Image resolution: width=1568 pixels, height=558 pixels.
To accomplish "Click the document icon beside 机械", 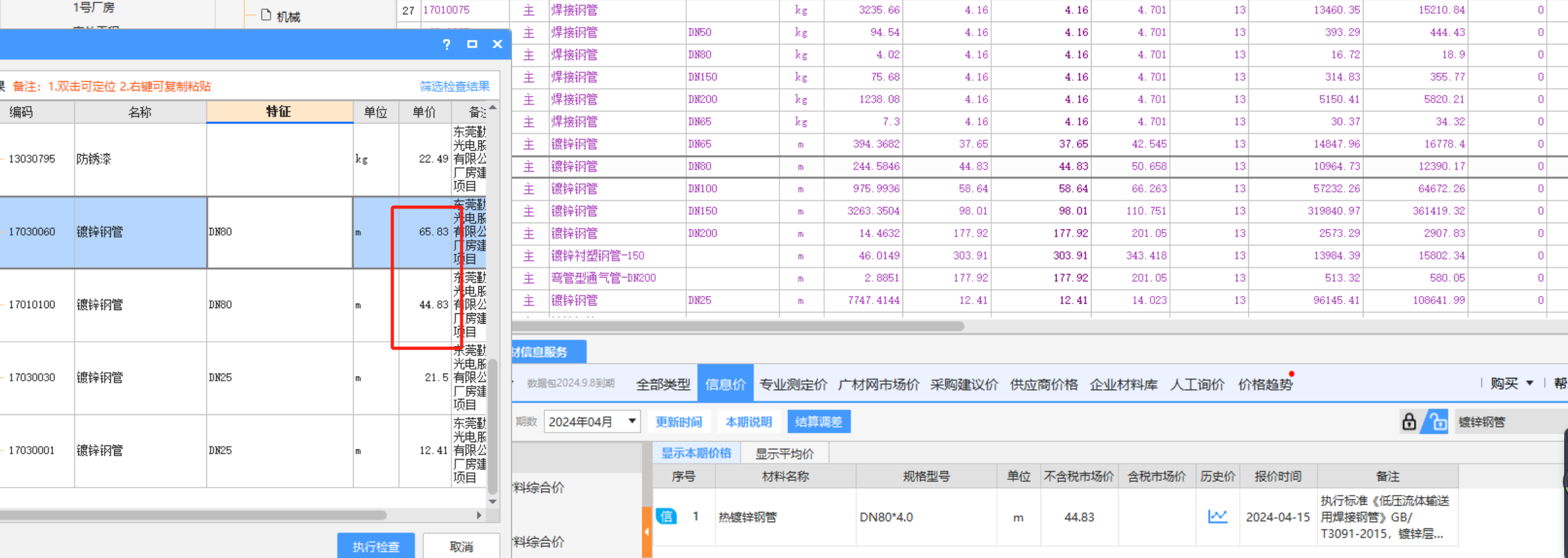I will point(266,15).
